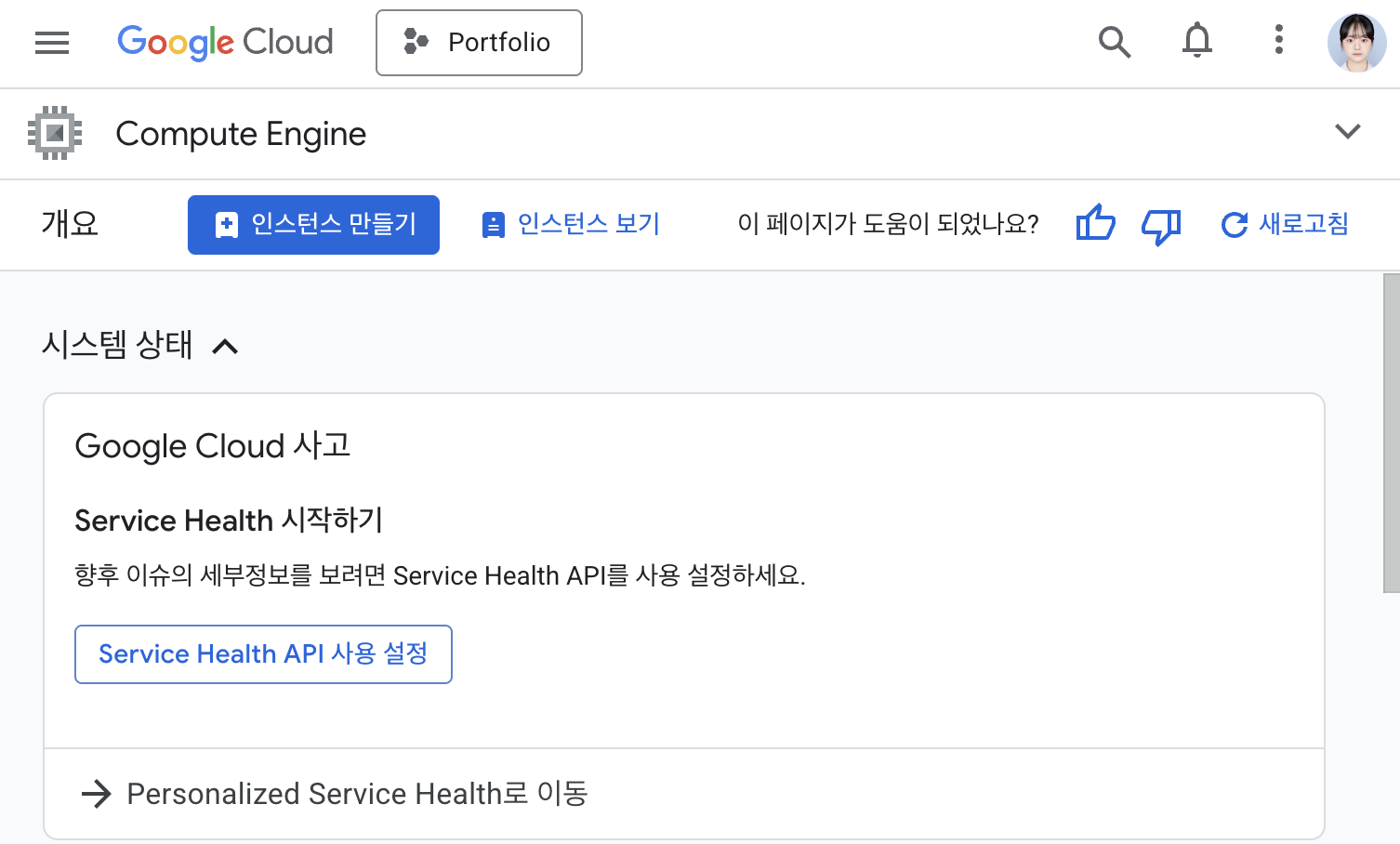Viewport: 1400px width, 844px height.
Task: Click the thumbs down feedback icon
Action: (x=1161, y=226)
